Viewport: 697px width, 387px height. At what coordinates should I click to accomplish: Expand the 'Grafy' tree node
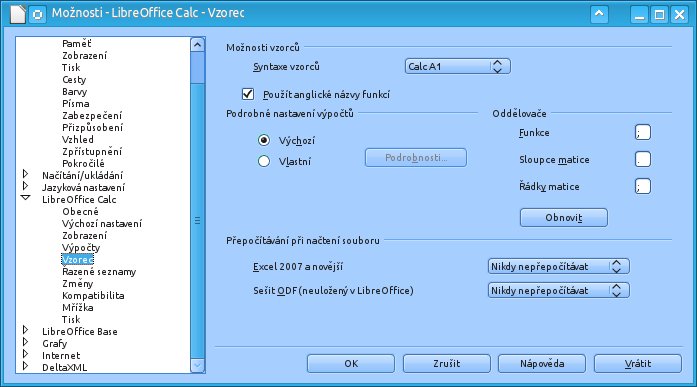click(25, 342)
